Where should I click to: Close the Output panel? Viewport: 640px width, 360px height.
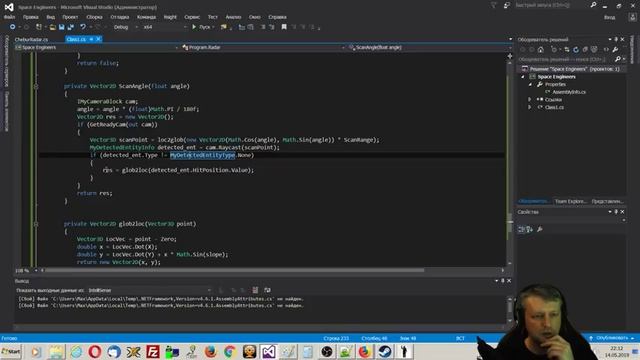[509, 281]
